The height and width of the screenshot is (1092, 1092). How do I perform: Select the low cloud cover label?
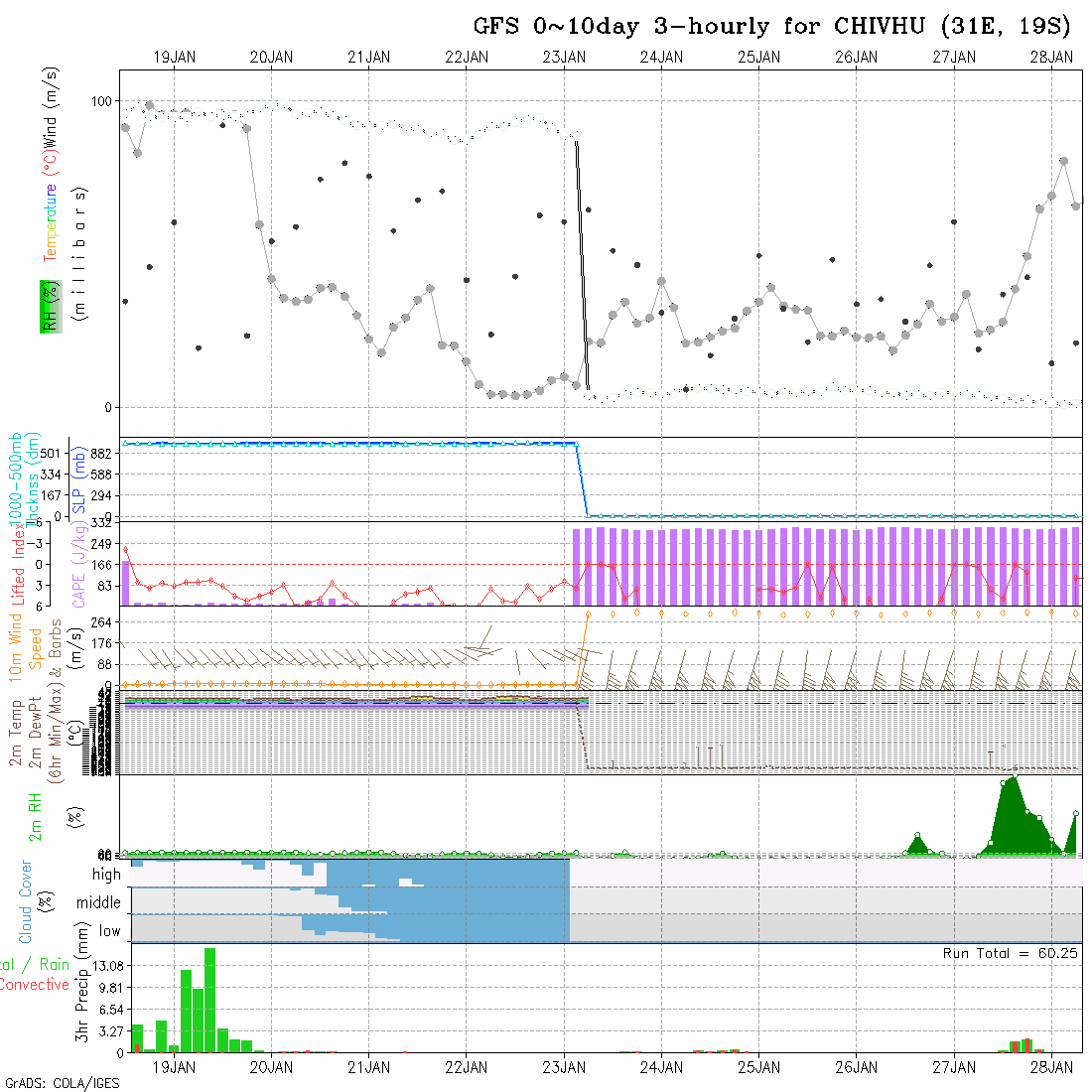pyautogui.click(x=109, y=931)
